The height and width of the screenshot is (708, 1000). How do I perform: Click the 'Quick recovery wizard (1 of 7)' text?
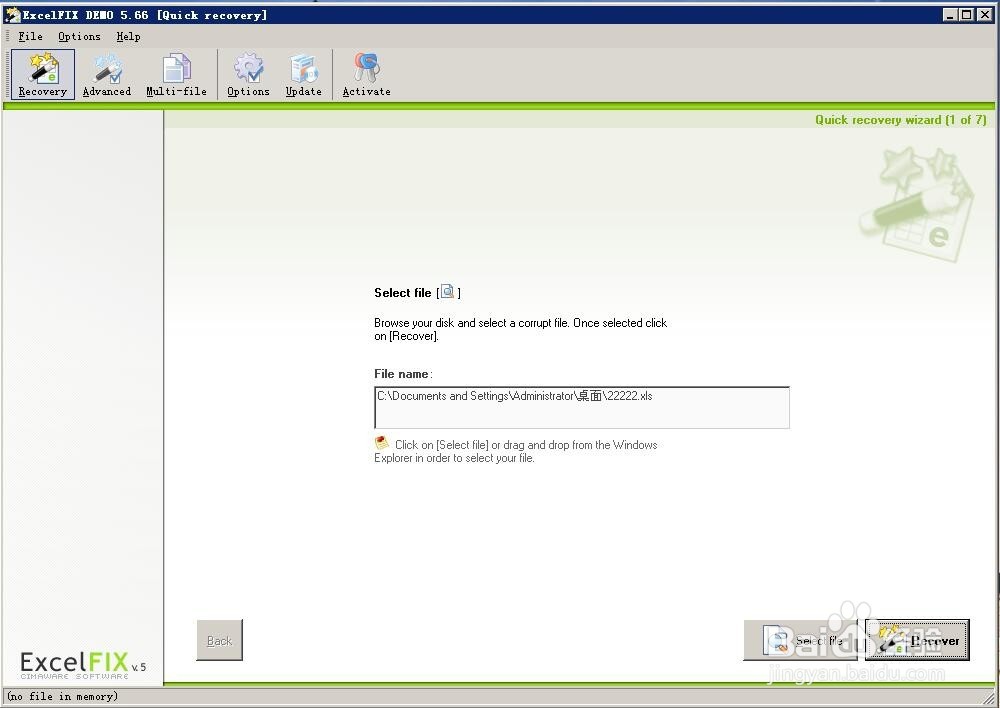coord(901,119)
